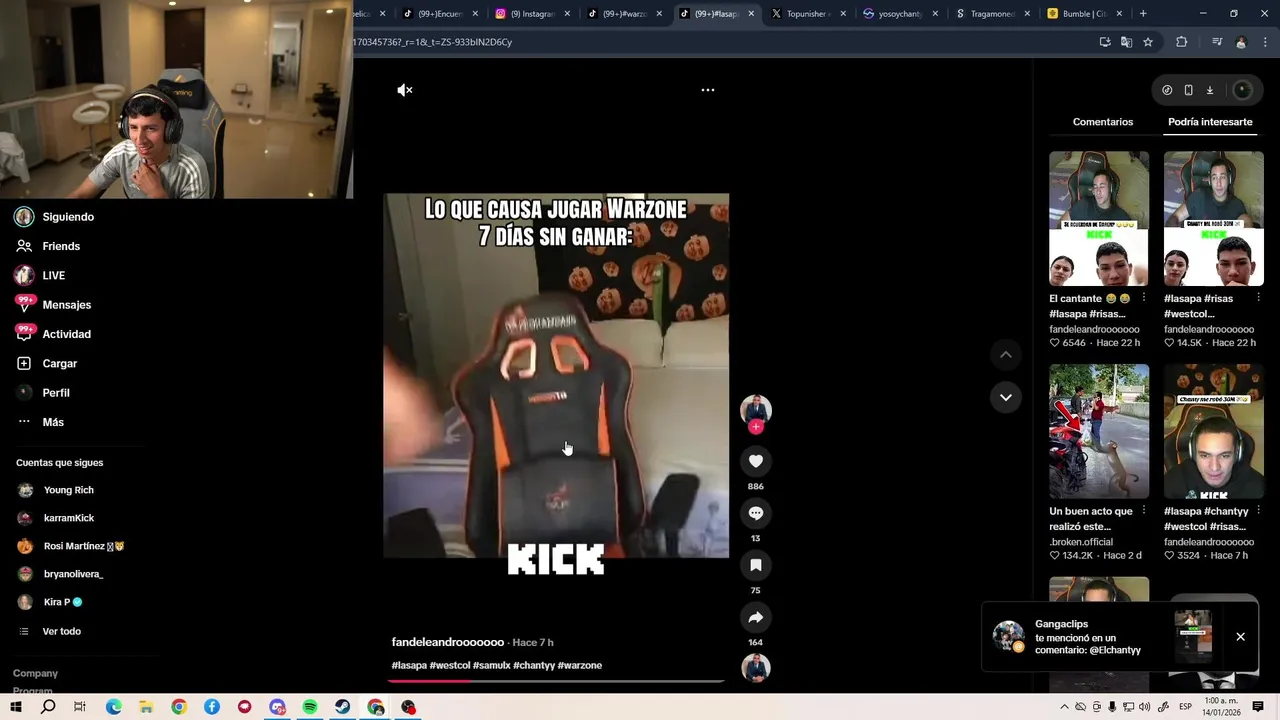Switch to the Podría interesarte tab
The height and width of the screenshot is (720, 1280).
coord(1210,122)
